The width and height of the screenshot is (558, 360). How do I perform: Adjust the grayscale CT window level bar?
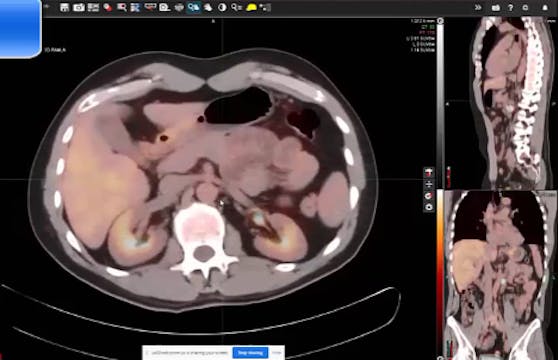(440, 106)
